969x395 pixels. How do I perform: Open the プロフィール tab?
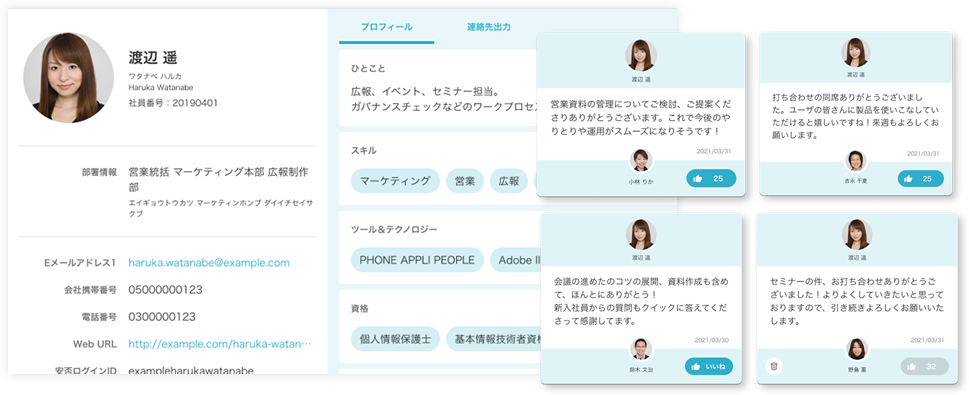pos(387,27)
